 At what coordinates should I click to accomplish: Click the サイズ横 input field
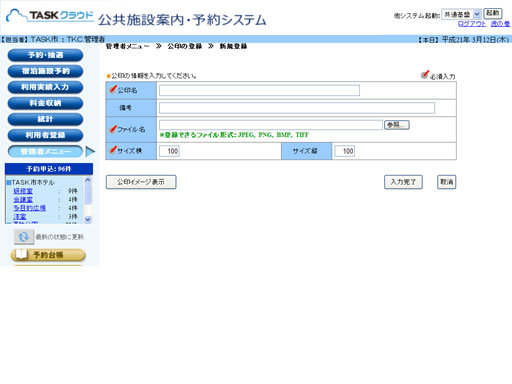(x=169, y=151)
